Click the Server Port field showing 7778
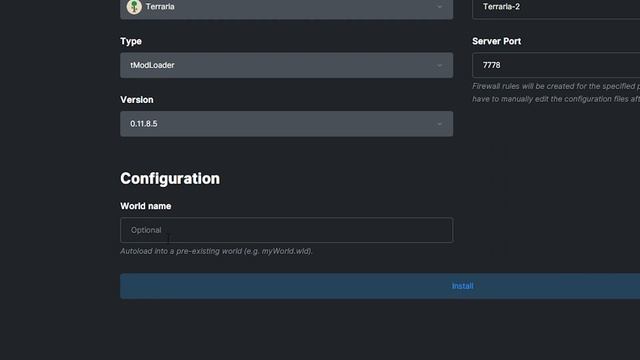 click(x=556, y=65)
